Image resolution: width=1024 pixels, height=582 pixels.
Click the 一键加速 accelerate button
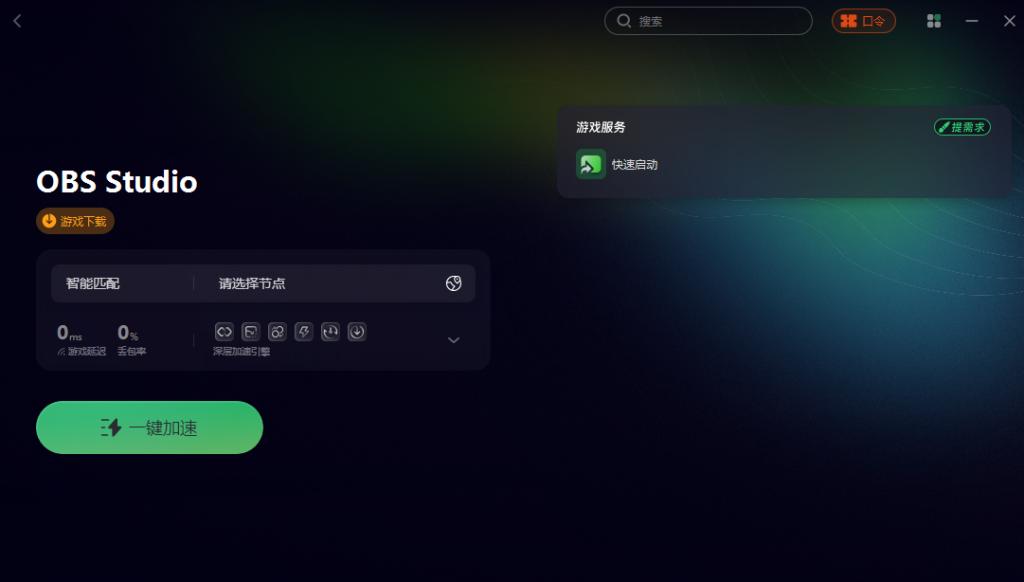click(x=150, y=427)
